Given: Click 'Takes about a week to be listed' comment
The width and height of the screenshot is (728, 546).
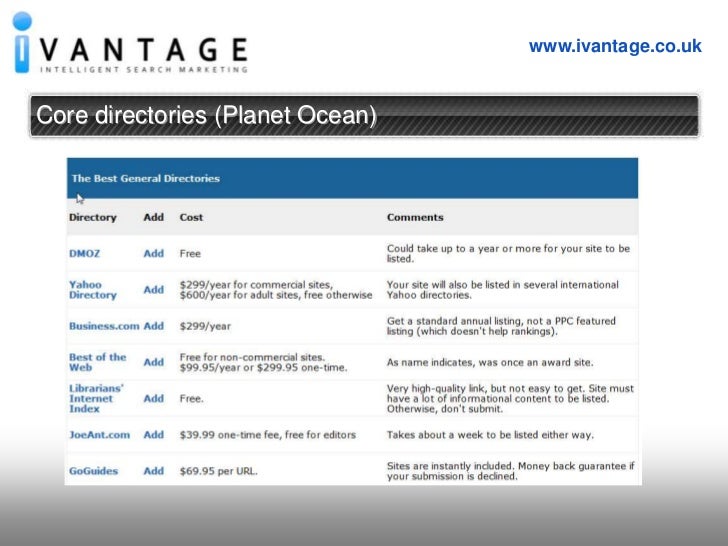Looking at the screenshot, I should (x=490, y=435).
